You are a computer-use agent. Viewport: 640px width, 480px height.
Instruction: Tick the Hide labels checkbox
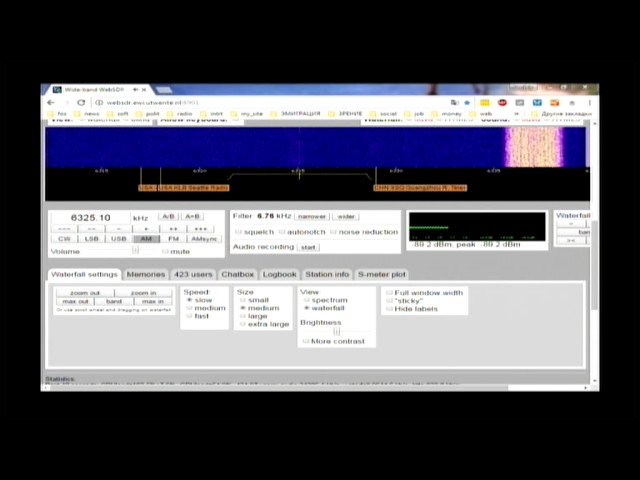pos(389,309)
